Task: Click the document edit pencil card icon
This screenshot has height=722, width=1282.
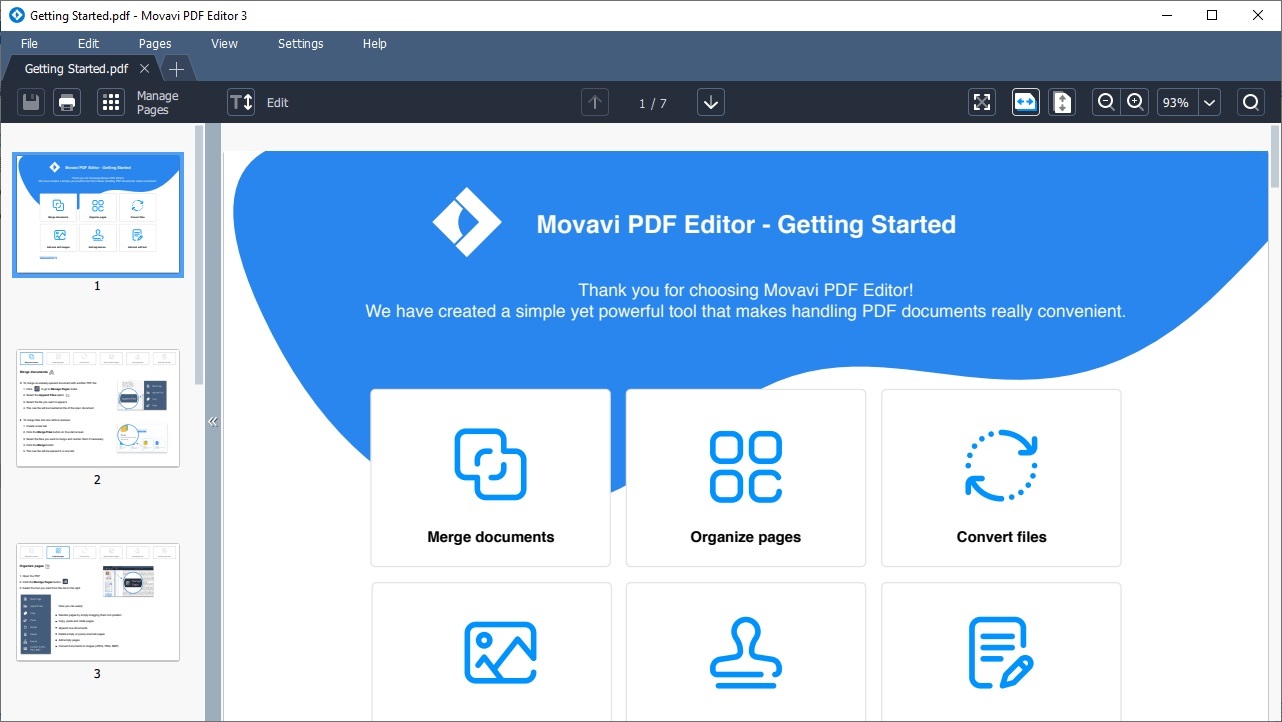Action: 1001,653
